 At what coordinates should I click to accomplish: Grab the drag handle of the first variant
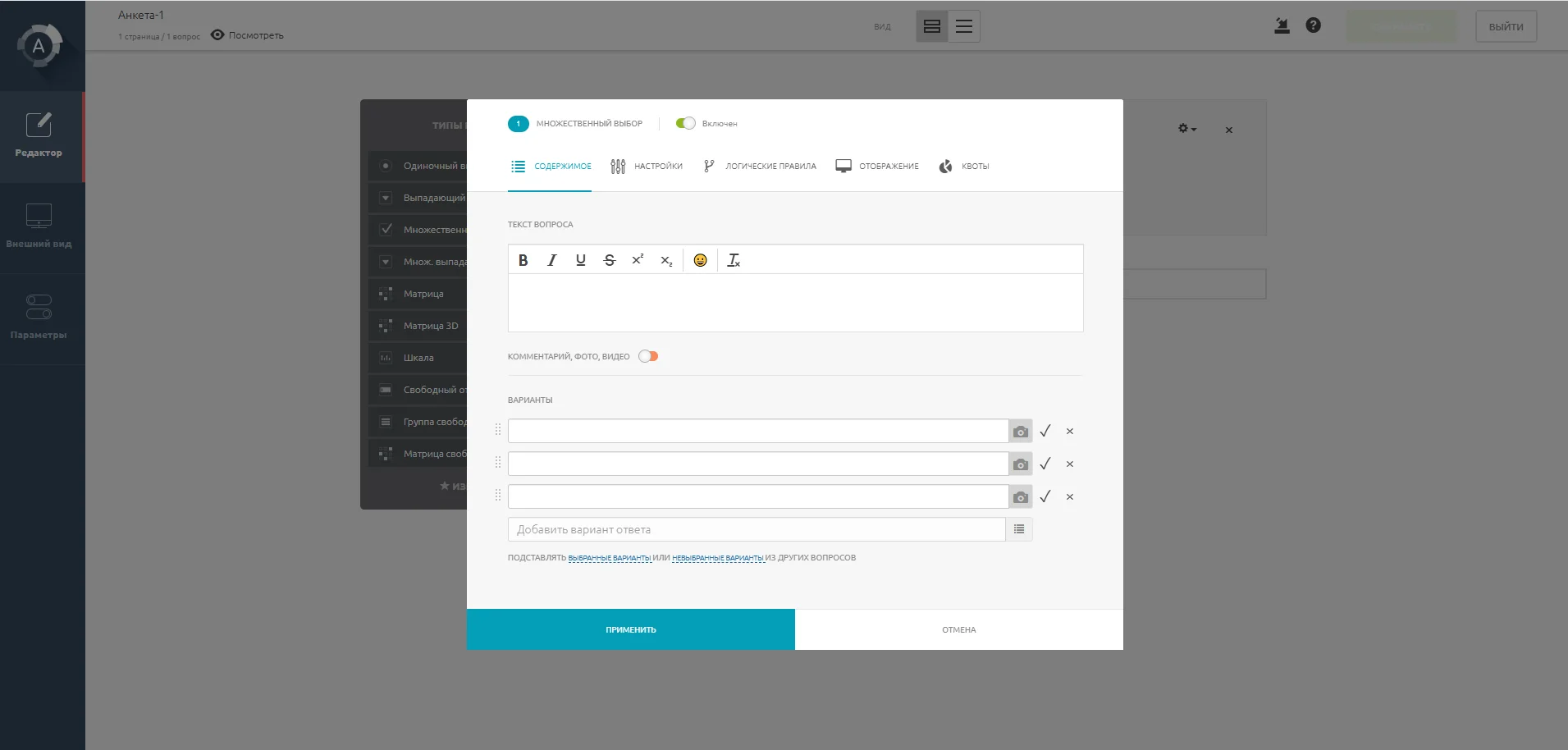click(x=498, y=430)
